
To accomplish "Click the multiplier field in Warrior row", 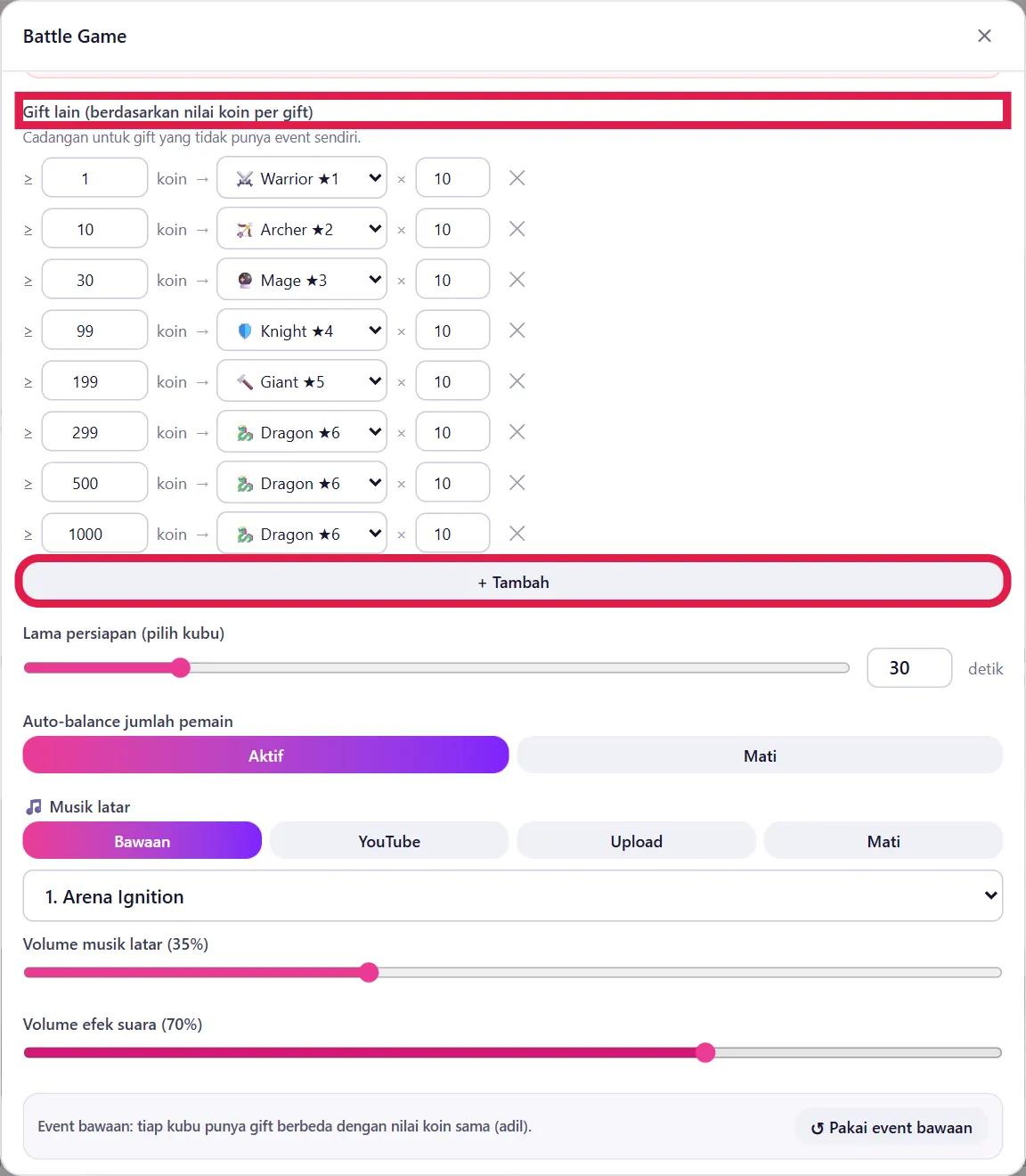I will pyautogui.click(x=452, y=178).
